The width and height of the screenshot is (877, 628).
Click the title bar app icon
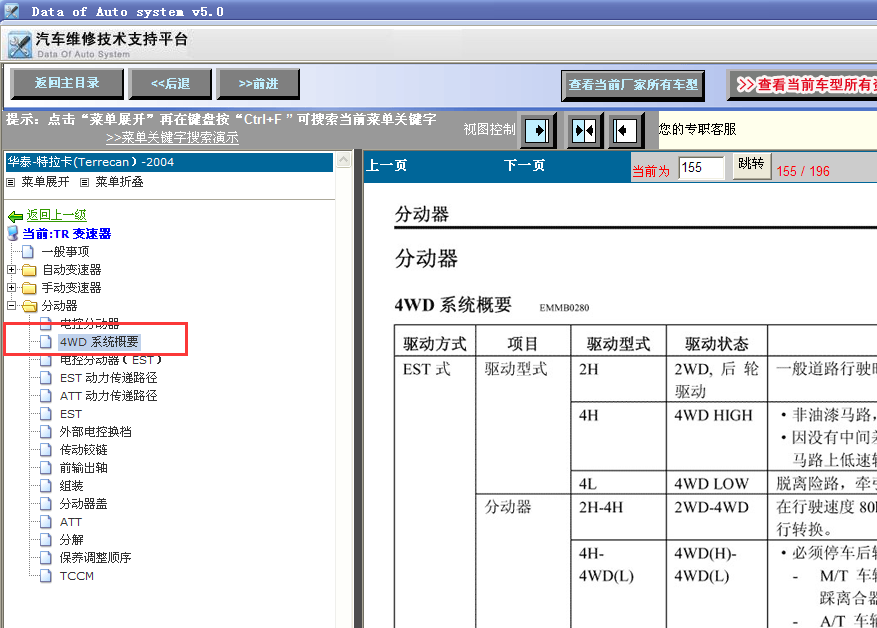point(11,10)
